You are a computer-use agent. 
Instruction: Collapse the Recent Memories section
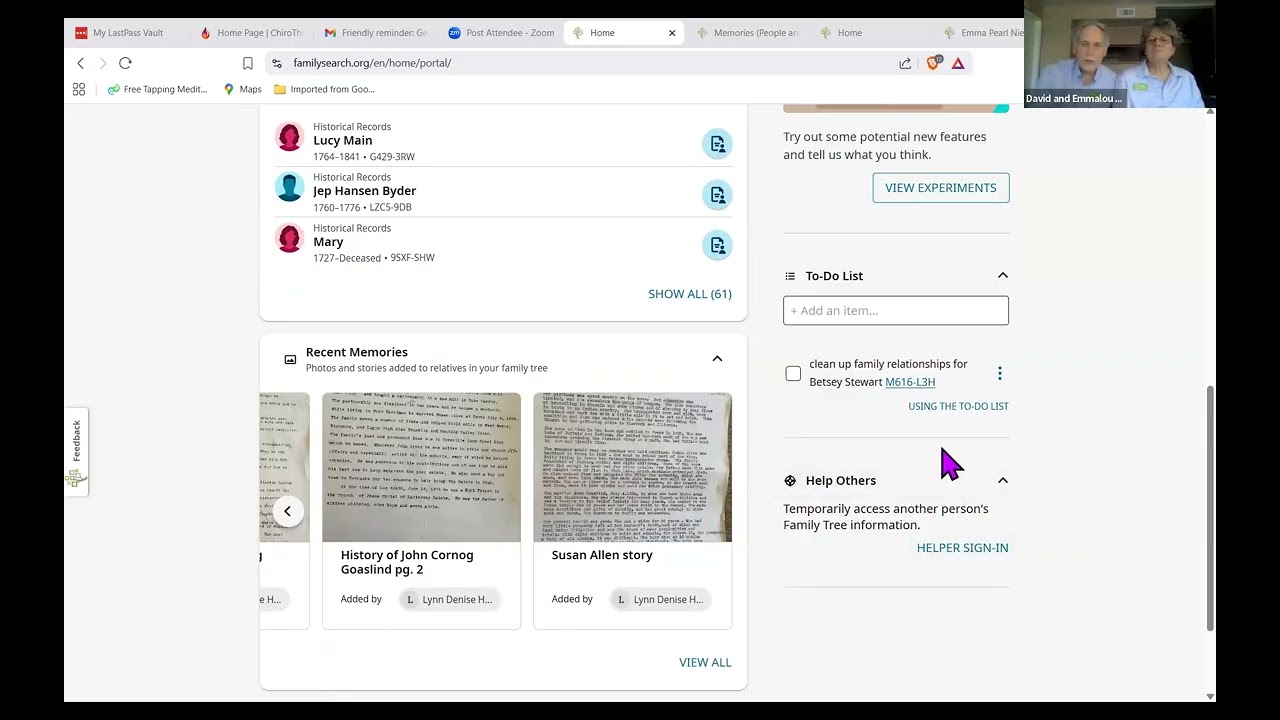tap(717, 359)
